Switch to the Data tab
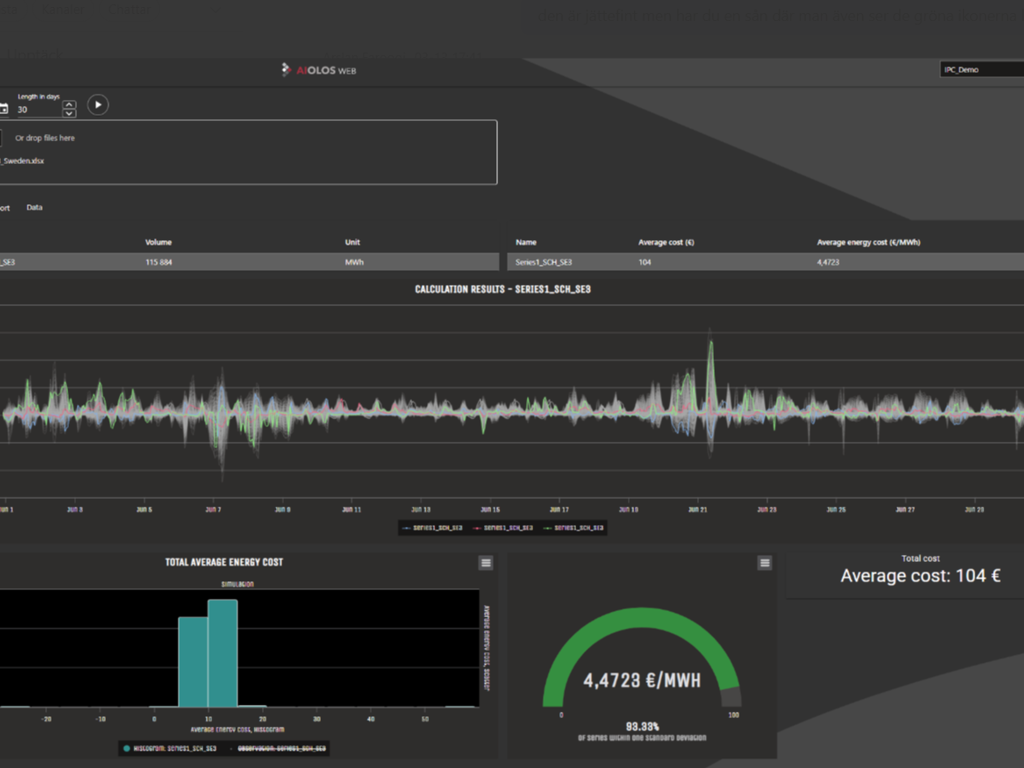The height and width of the screenshot is (768, 1024). (35, 208)
